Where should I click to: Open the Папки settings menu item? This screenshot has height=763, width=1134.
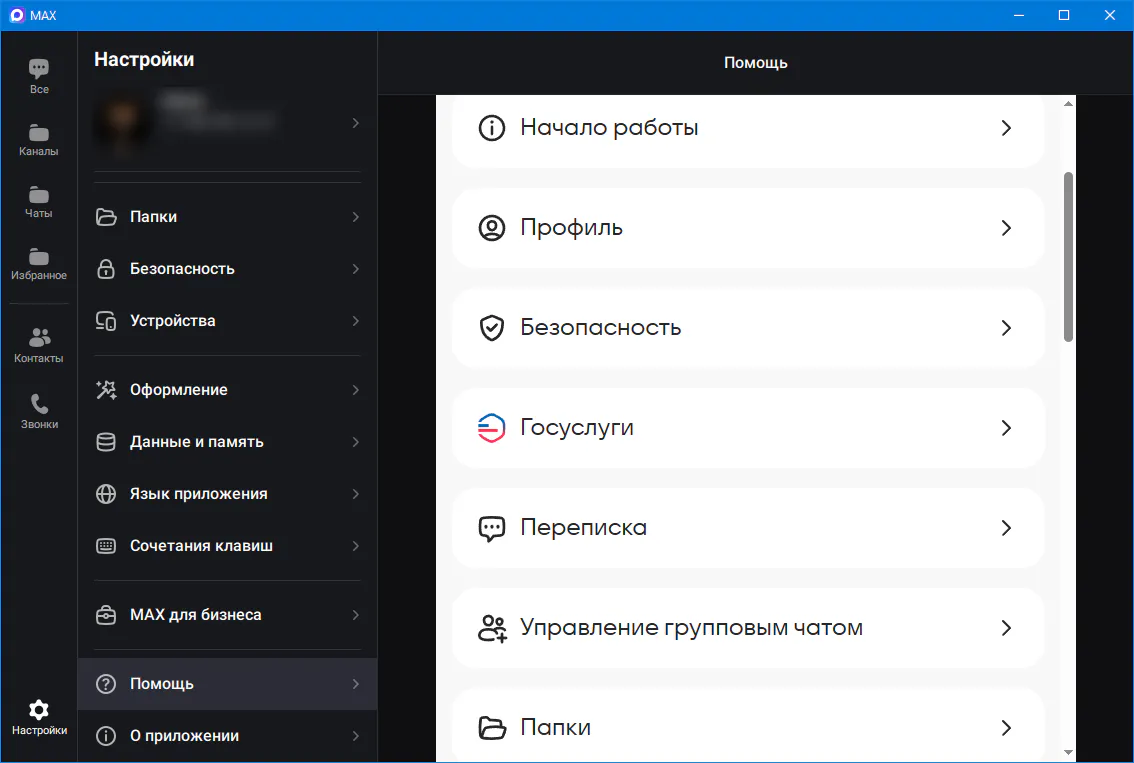(x=227, y=217)
